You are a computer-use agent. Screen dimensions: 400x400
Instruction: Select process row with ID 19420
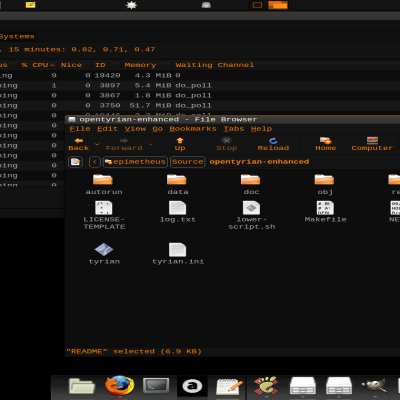point(200,75)
